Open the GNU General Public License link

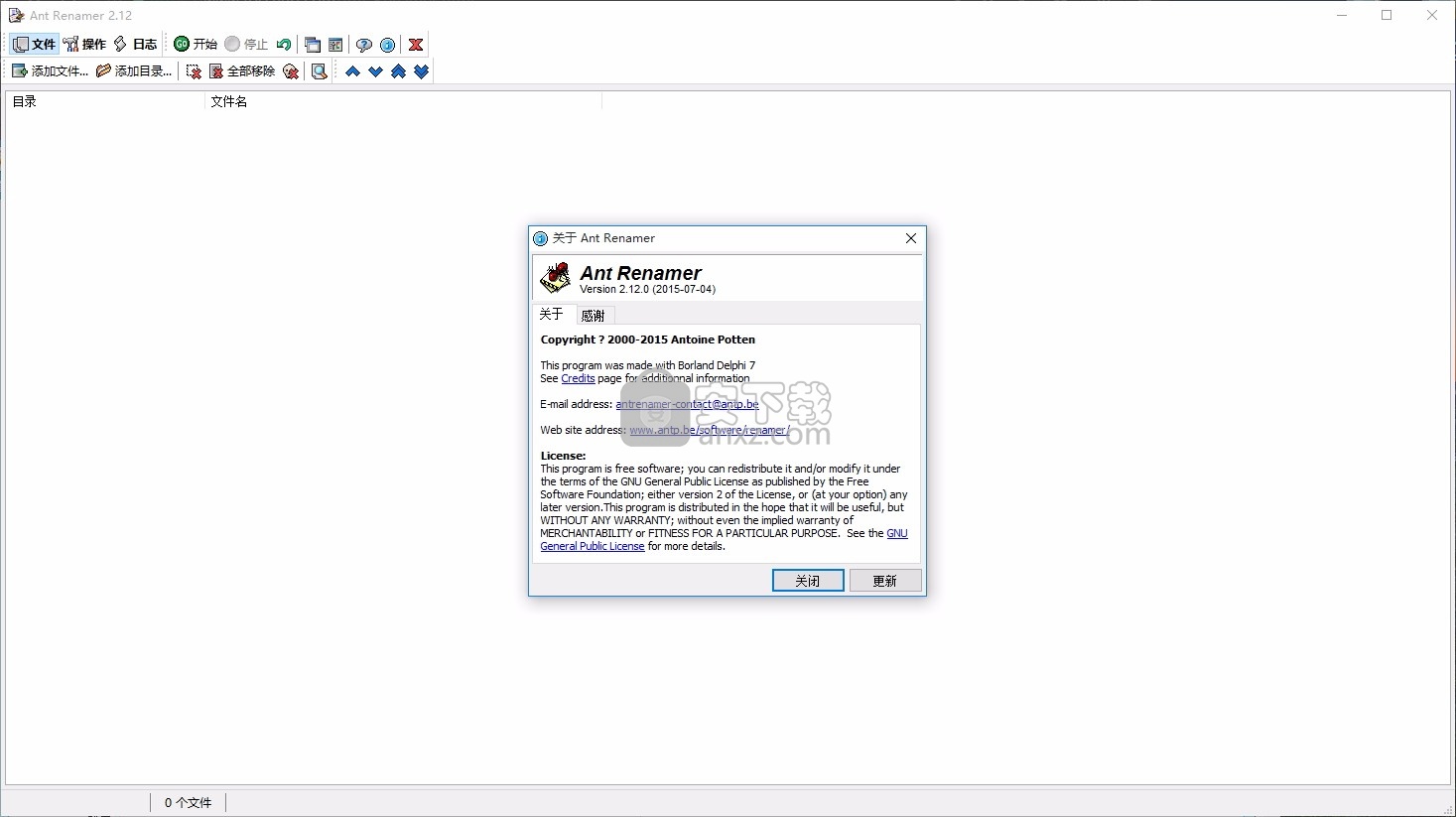pos(593,546)
